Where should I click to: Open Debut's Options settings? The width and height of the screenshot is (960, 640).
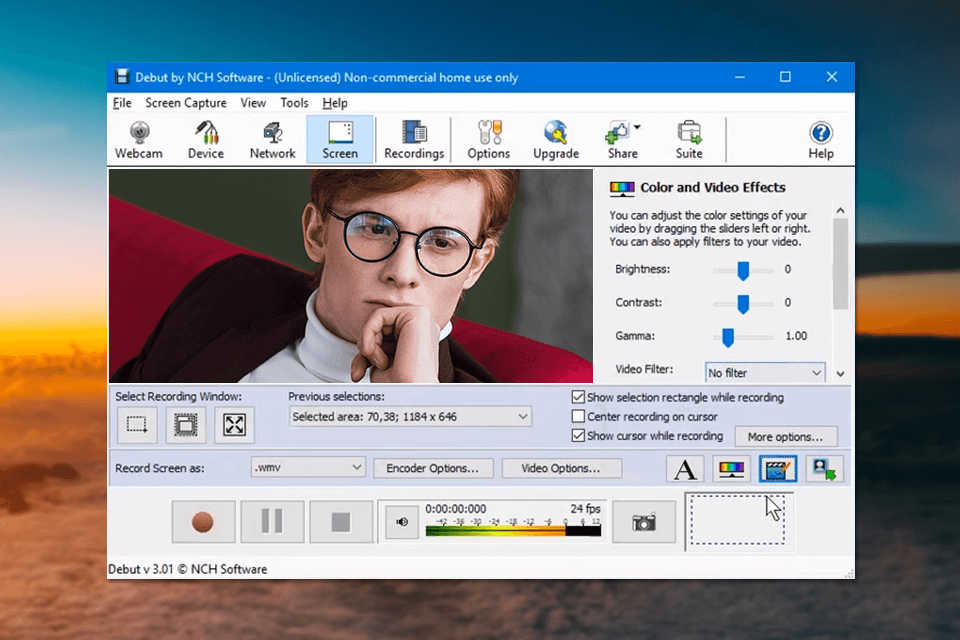489,138
